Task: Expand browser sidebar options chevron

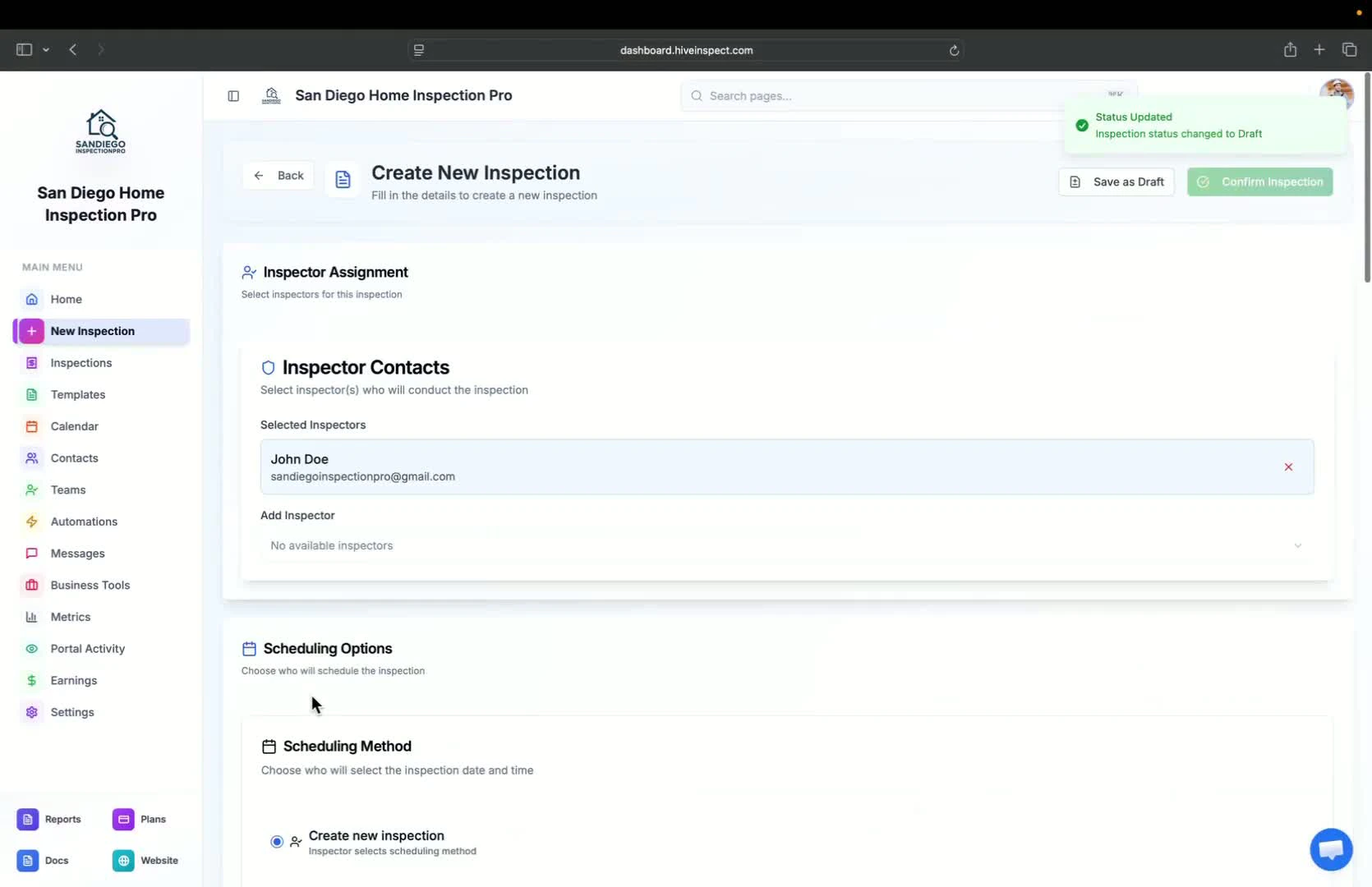Action: coord(46,50)
